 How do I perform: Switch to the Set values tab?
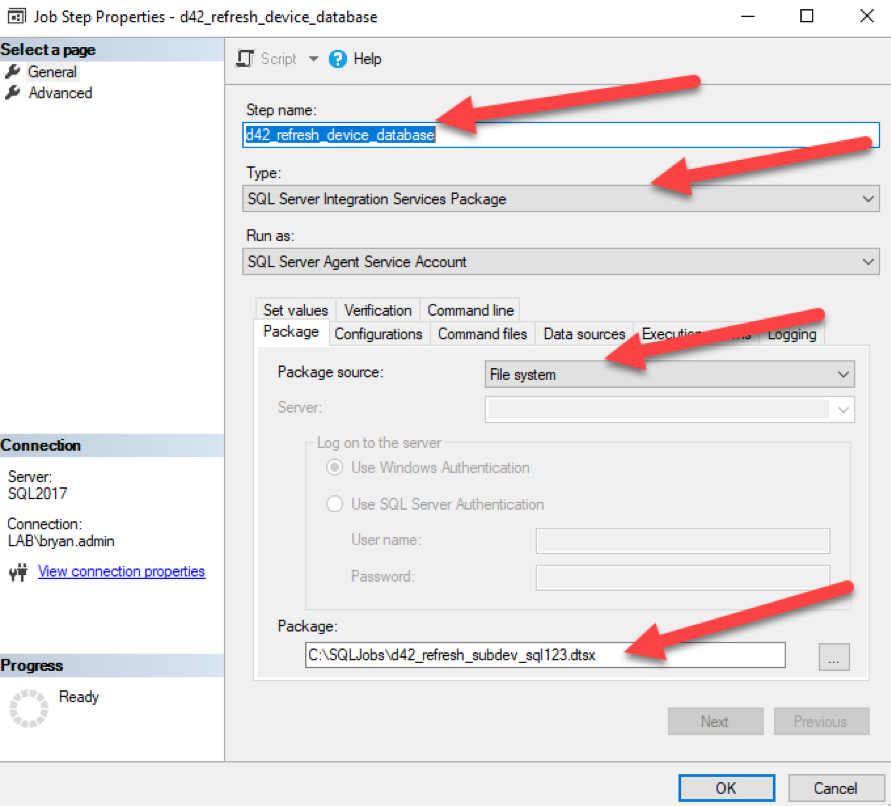295,310
